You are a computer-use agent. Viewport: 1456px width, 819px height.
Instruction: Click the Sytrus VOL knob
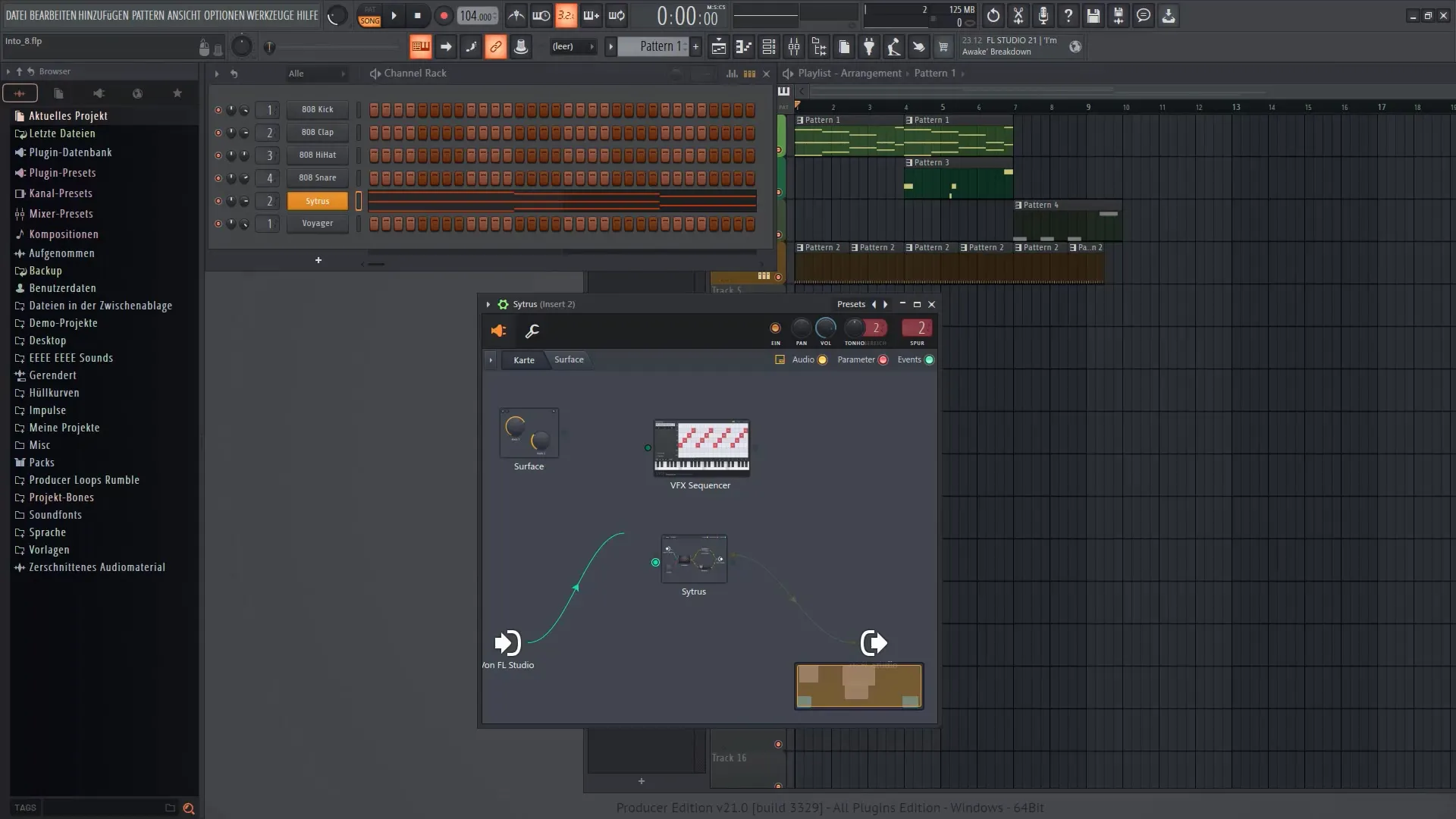coord(825,328)
